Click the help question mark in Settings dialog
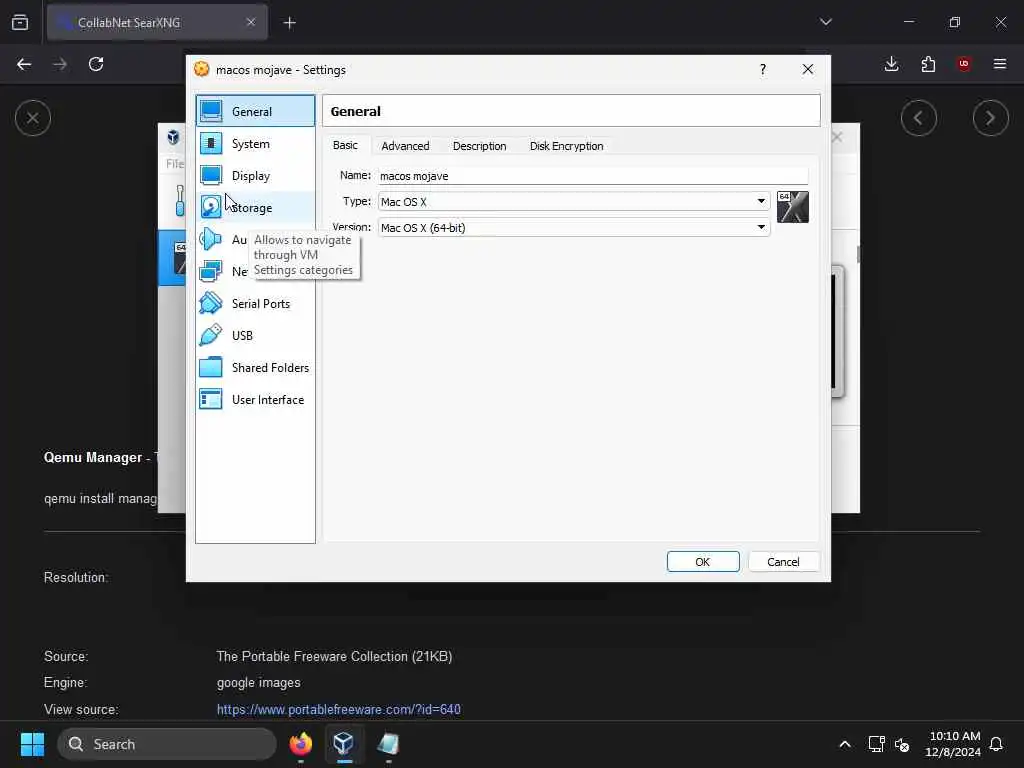1024x768 pixels. click(763, 69)
